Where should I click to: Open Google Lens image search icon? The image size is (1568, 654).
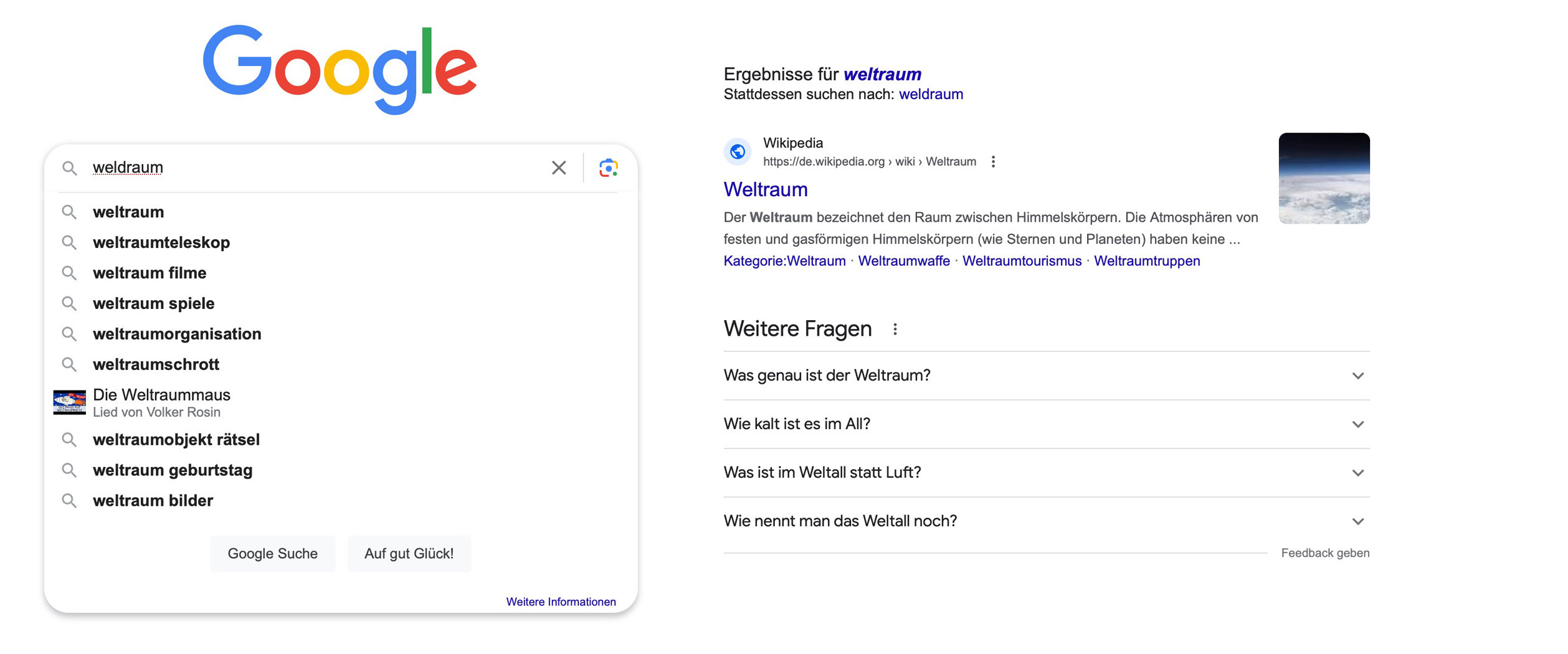pyautogui.click(x=608, y=168)
